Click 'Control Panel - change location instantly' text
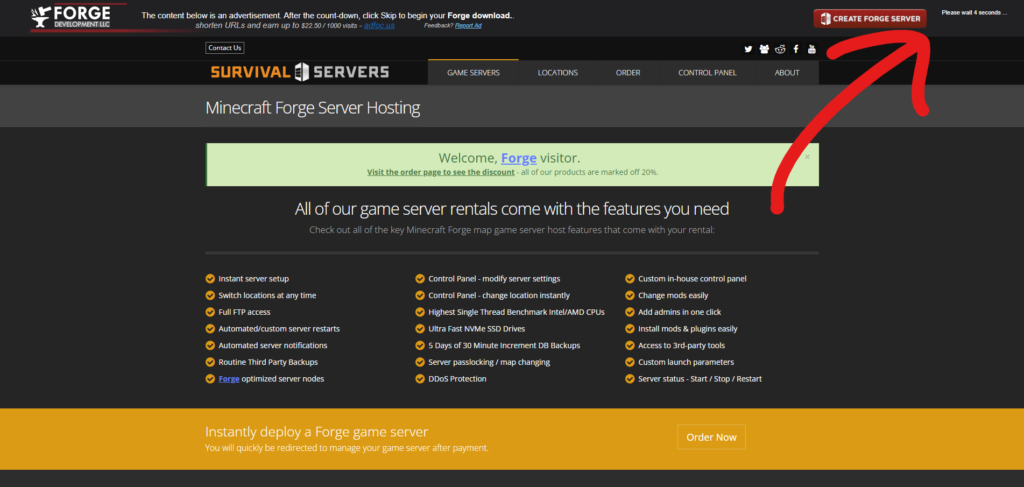1024x487 pixels. click(x=499, y=295)
